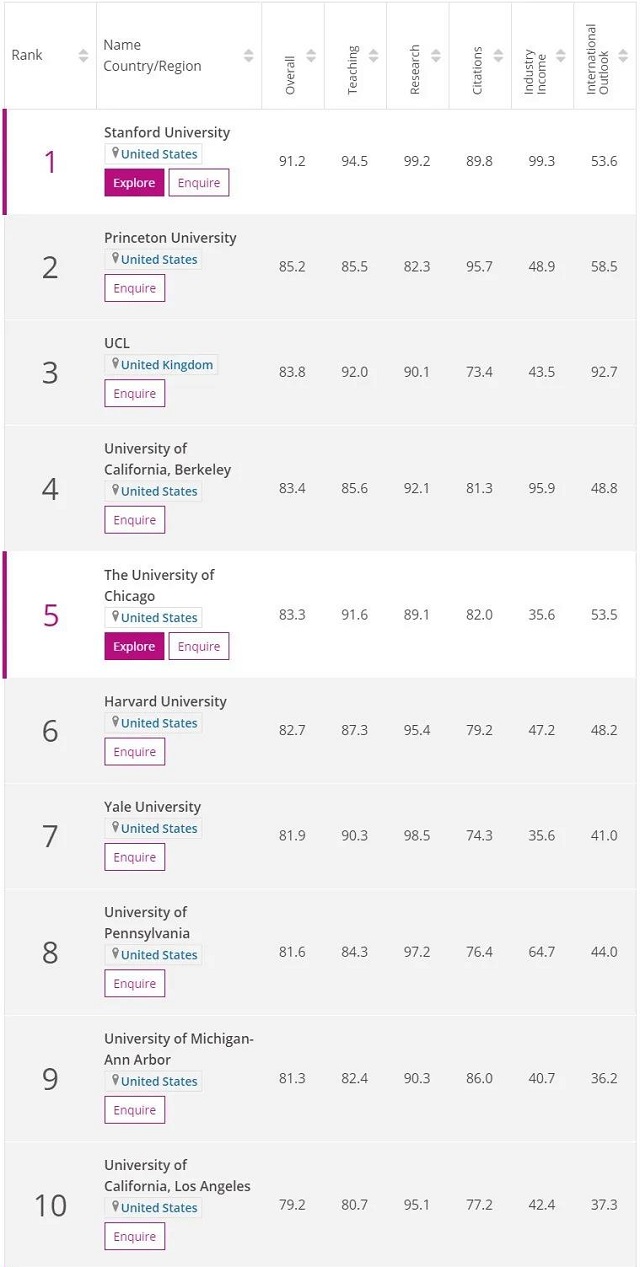
Task: Click Enquire under University of Pennsylvania
Action: (x=134, y=983)
